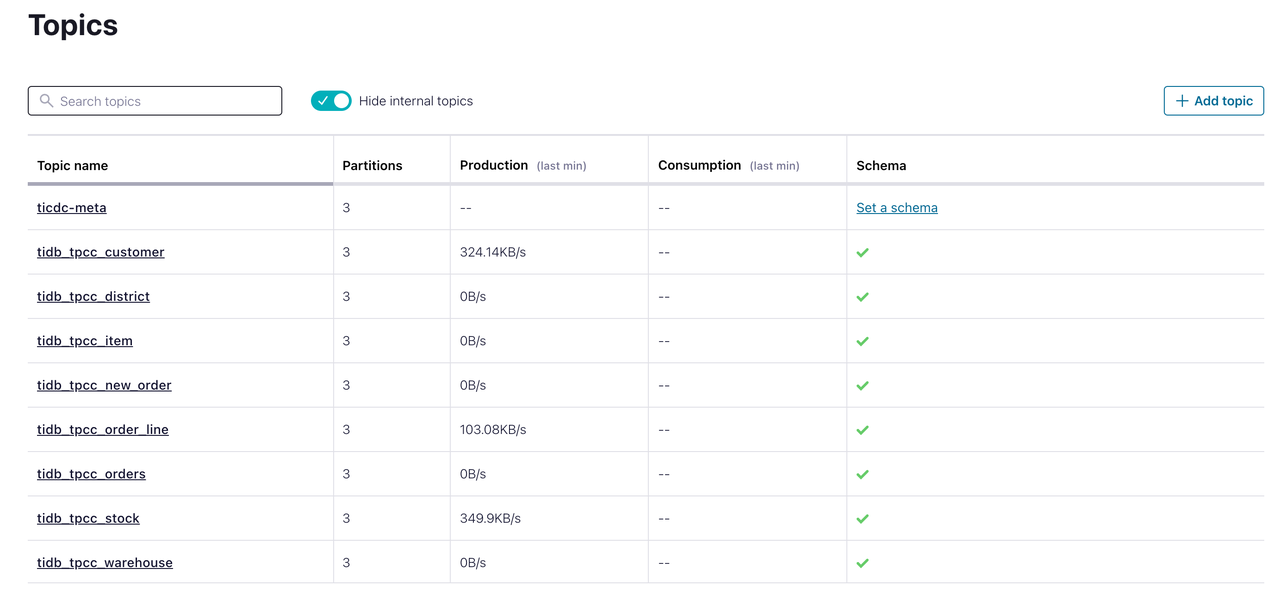The image size is (1280, 599).
Task: Sort by Production column header
Action: (494, 166)
